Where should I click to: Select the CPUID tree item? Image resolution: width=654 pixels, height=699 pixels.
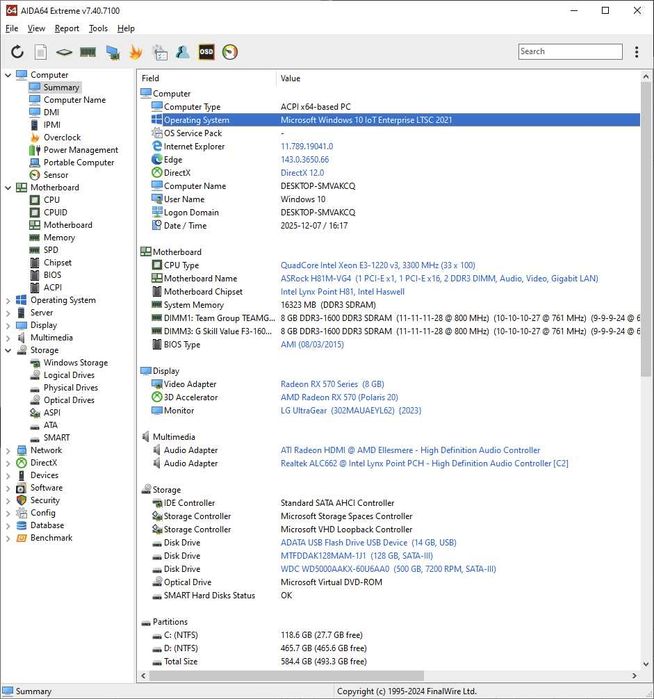(55, 212)
